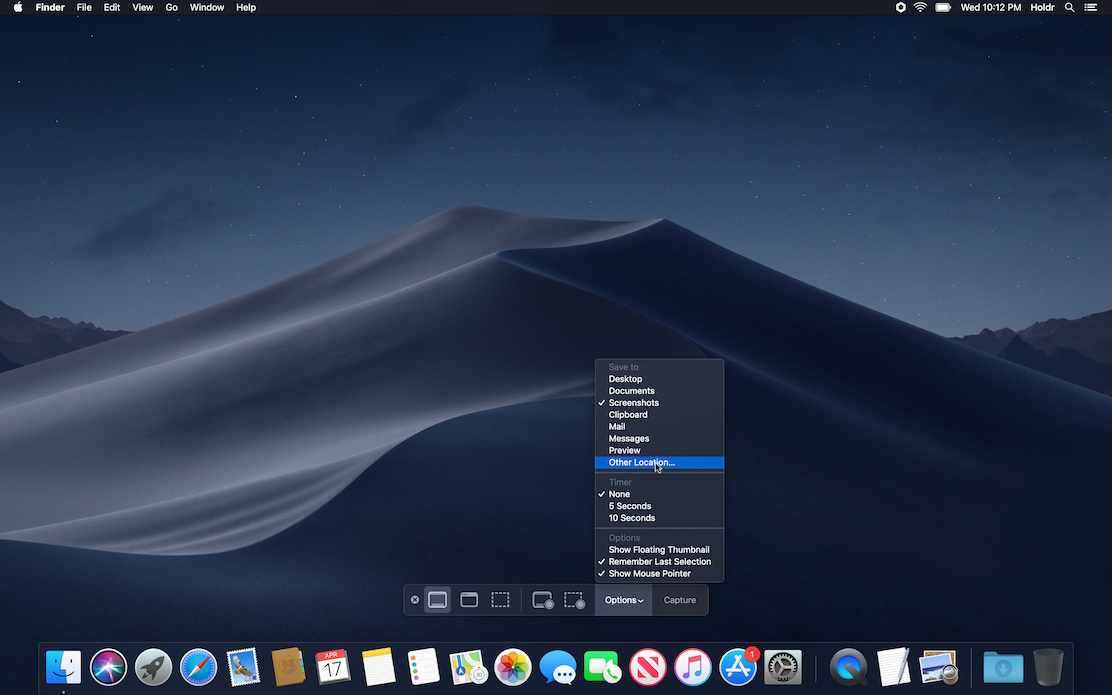This screenshot has width=1112, height=695.
Task: Choose Record Selected Portion icon
Action: pos(574,600)
